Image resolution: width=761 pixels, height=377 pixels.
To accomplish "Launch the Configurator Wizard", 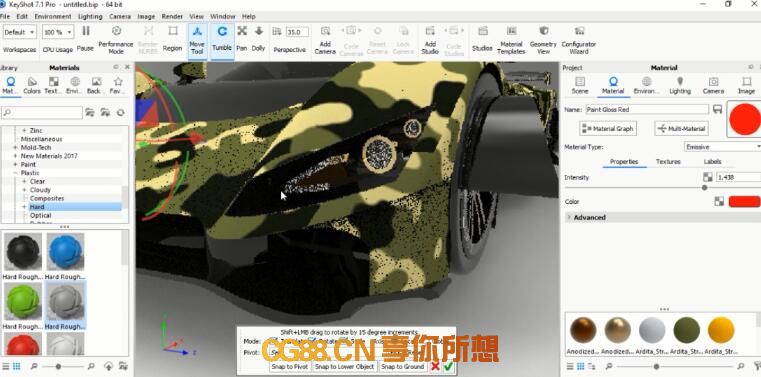I will (x=579, y=31).
